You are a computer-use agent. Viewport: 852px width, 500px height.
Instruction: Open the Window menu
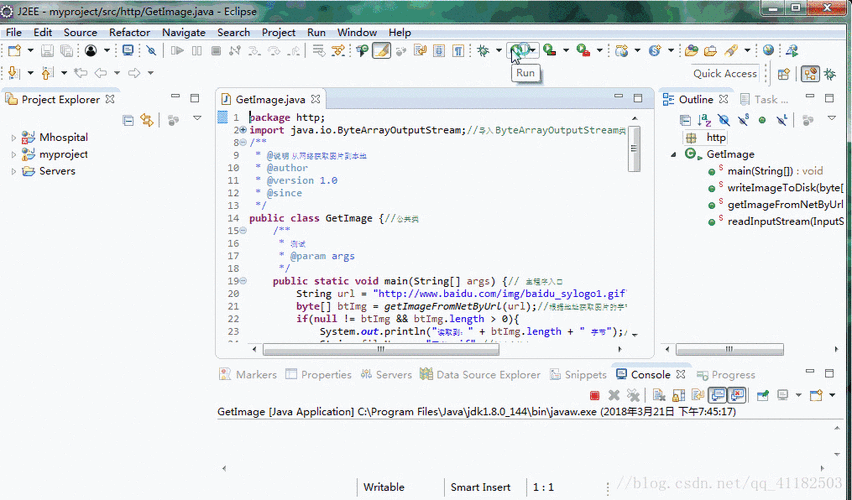(x=357, y=33)
